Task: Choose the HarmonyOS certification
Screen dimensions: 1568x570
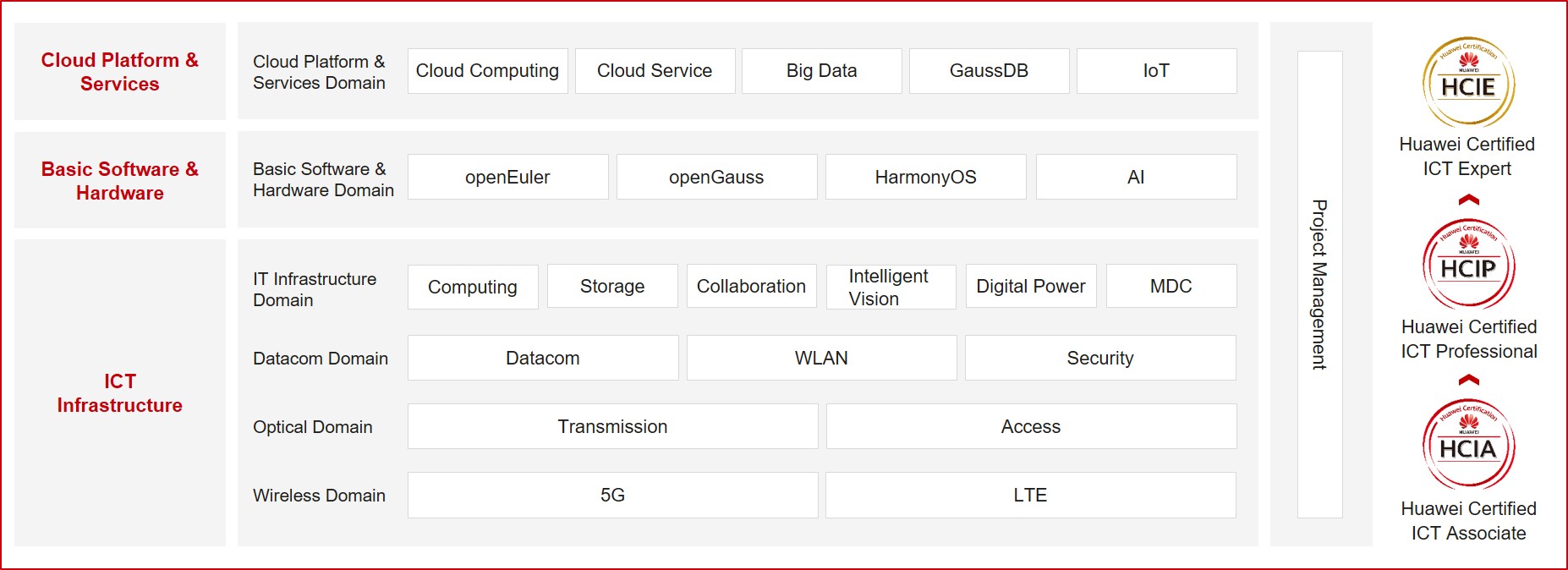Action: 925,177
